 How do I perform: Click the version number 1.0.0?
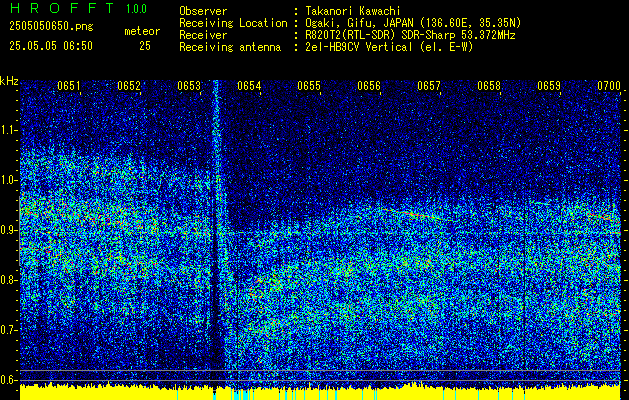(x=136, y=9)
